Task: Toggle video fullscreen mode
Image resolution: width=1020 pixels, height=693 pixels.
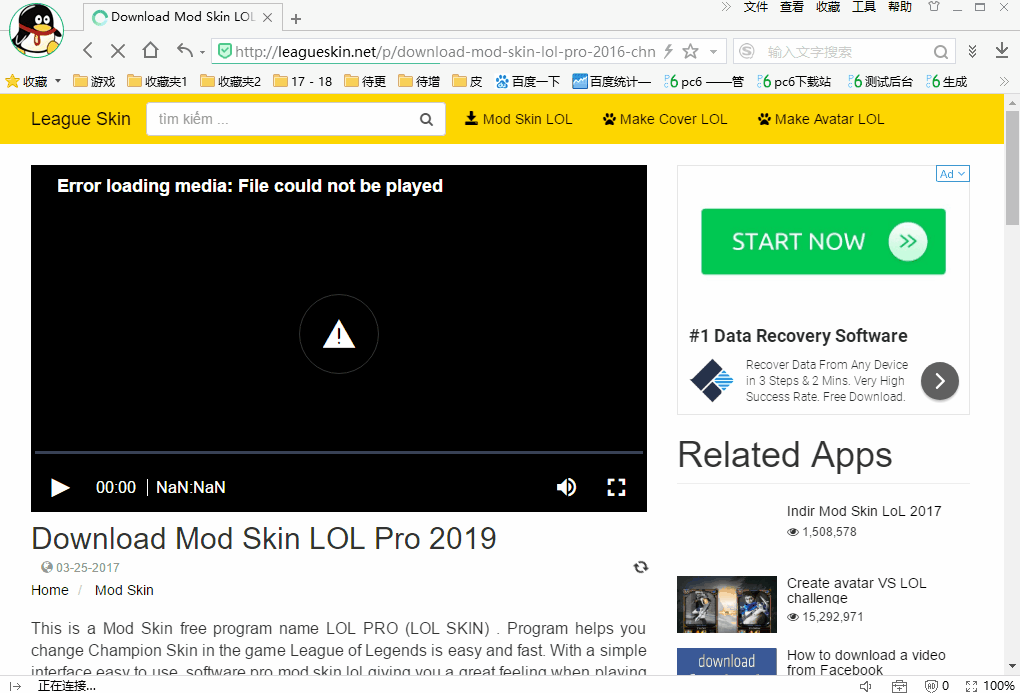Action: pyautogui.click(x=616, y=487)
